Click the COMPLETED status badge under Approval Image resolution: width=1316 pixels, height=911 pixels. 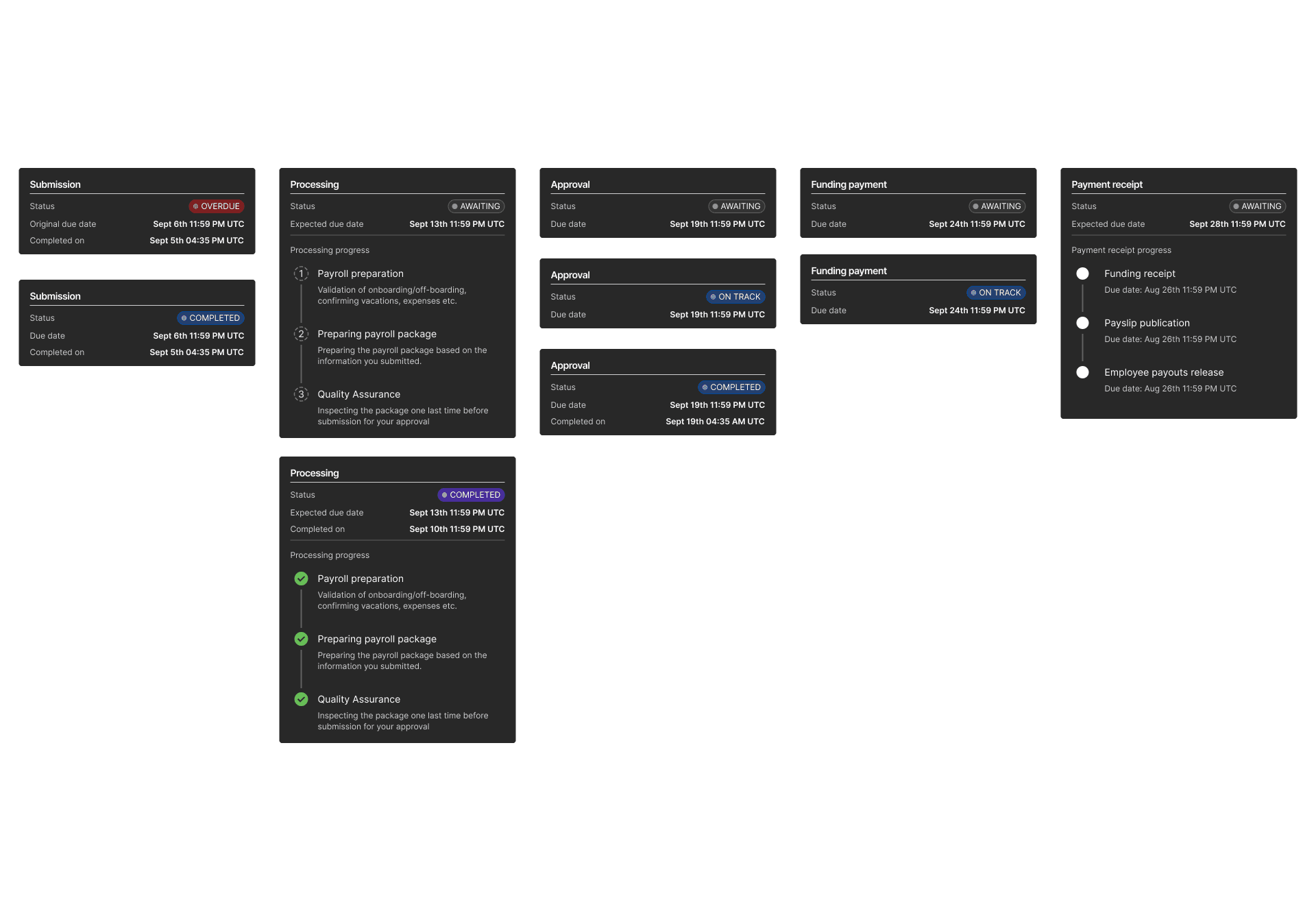coord(731,387)
